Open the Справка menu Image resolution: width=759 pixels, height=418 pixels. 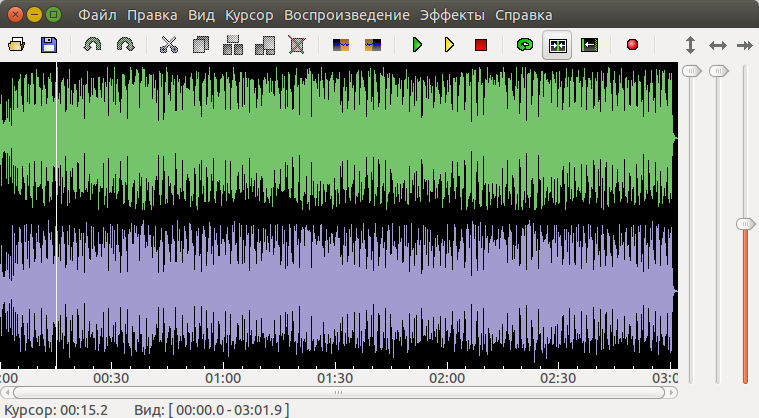(523, 15)
